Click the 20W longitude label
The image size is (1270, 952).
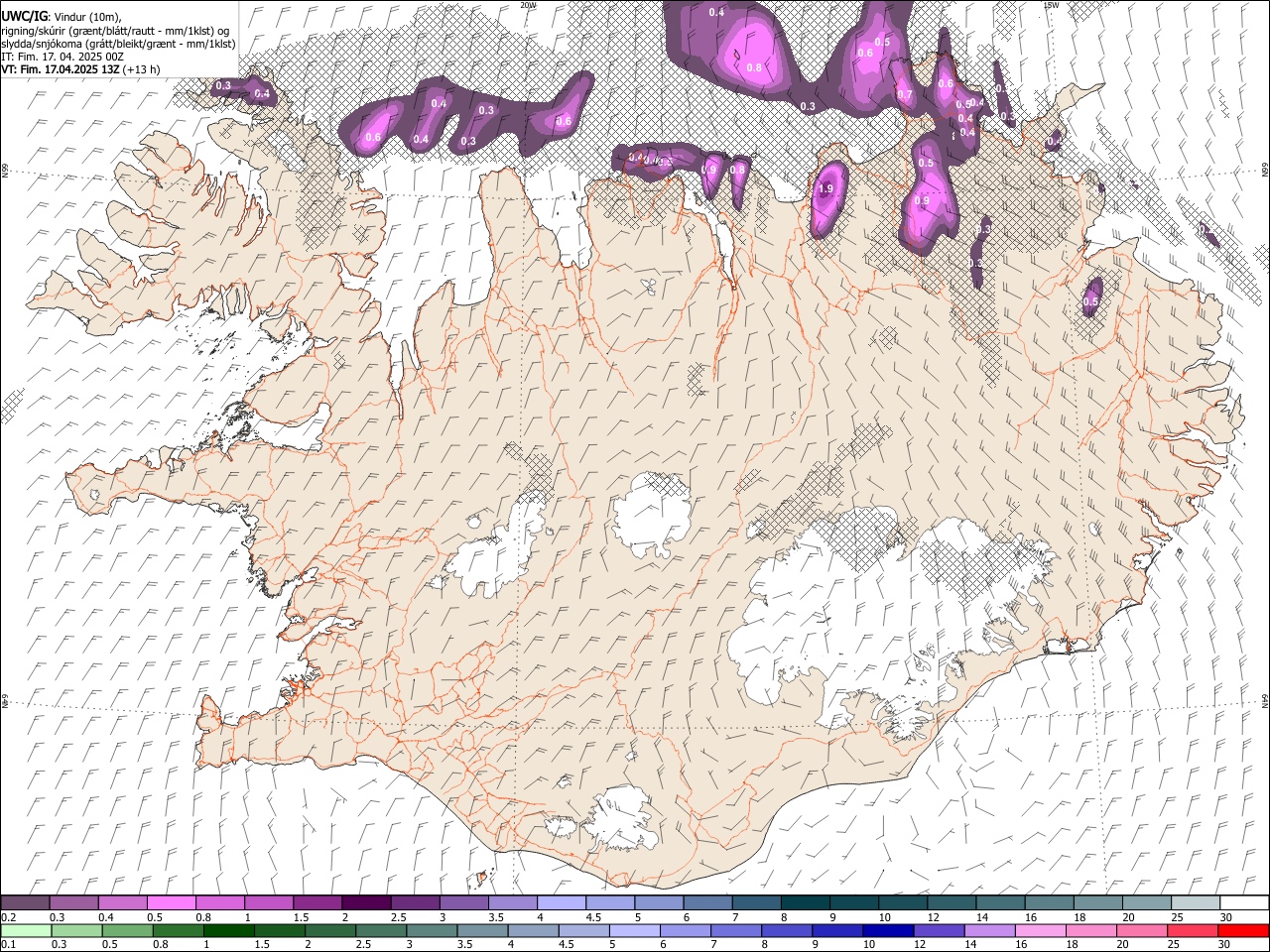coord(528,5)
